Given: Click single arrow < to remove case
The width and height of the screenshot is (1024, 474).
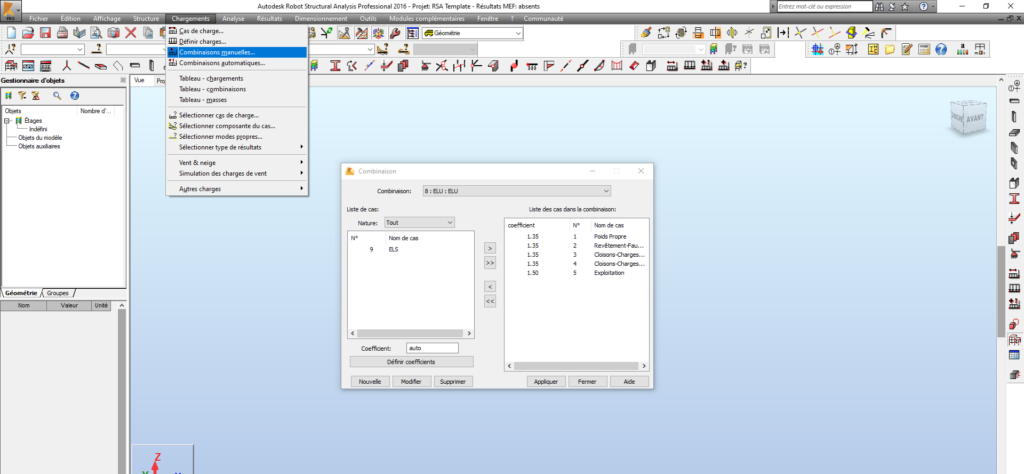Looking at the screenshot, I should pos(490,287).
